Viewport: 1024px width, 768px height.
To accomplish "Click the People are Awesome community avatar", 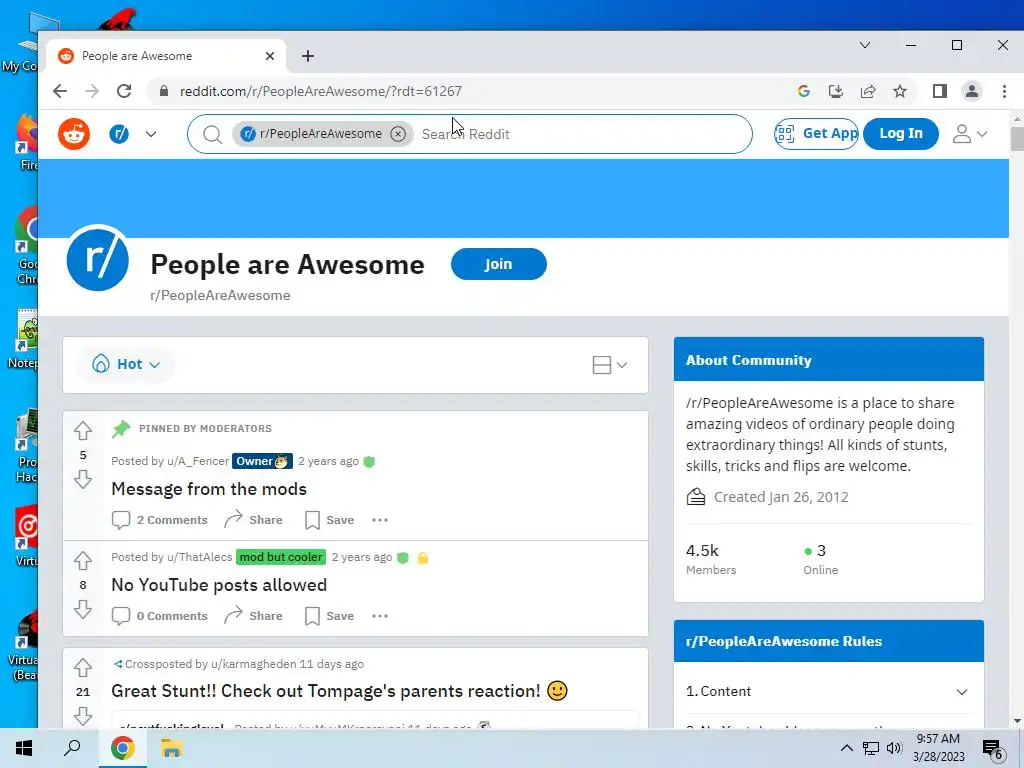I will 98,259.
